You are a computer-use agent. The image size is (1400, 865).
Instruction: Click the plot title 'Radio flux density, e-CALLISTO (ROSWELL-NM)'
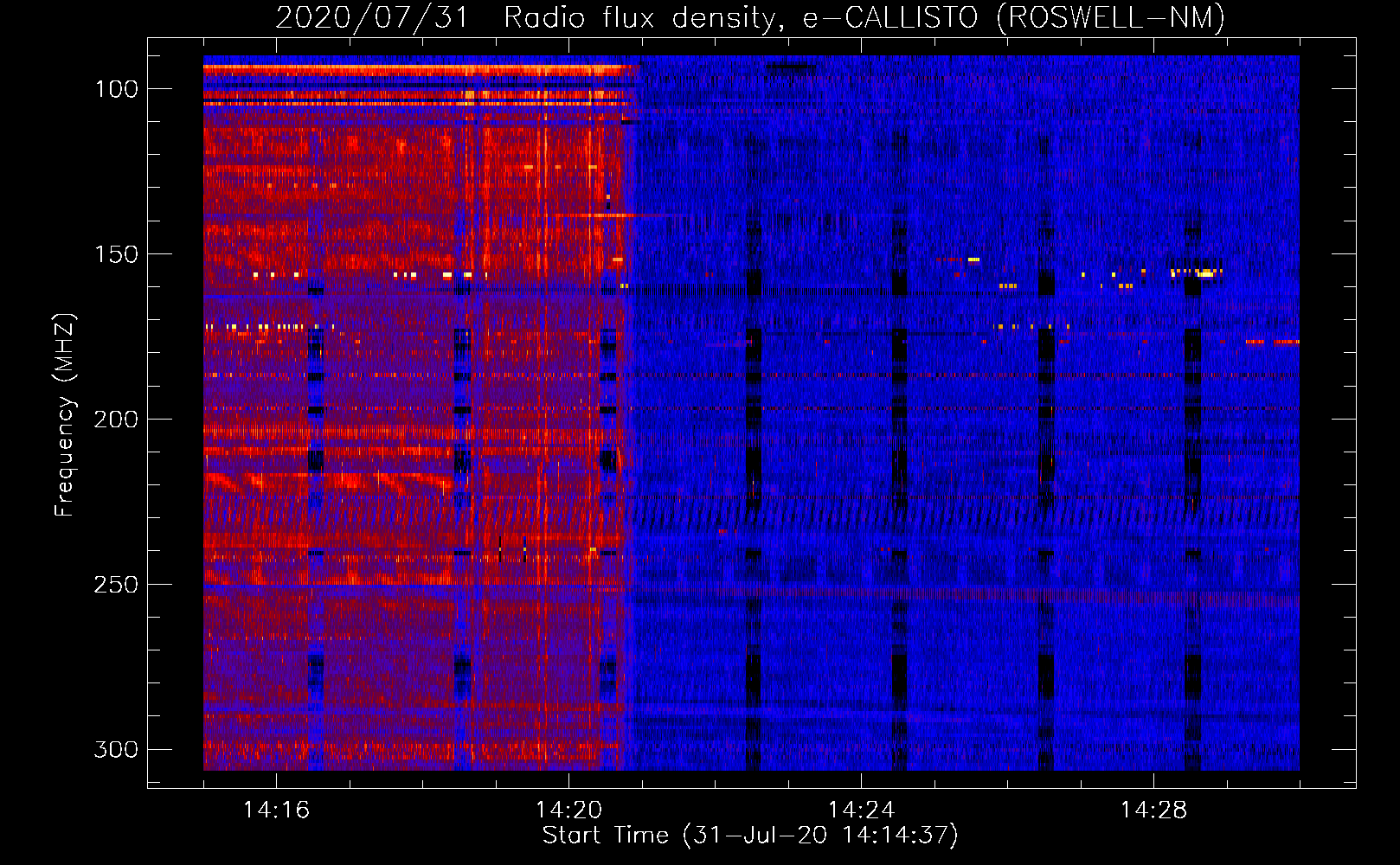pyautogui.click(x=864, y=17)
